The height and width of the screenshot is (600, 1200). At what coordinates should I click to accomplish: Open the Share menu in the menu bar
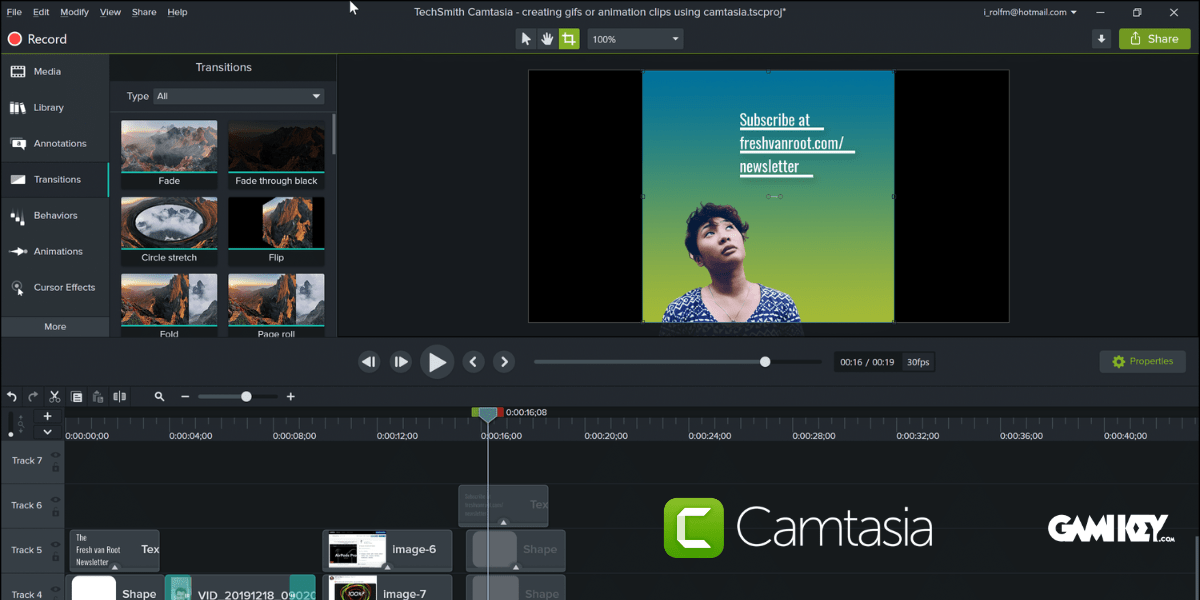143,11
